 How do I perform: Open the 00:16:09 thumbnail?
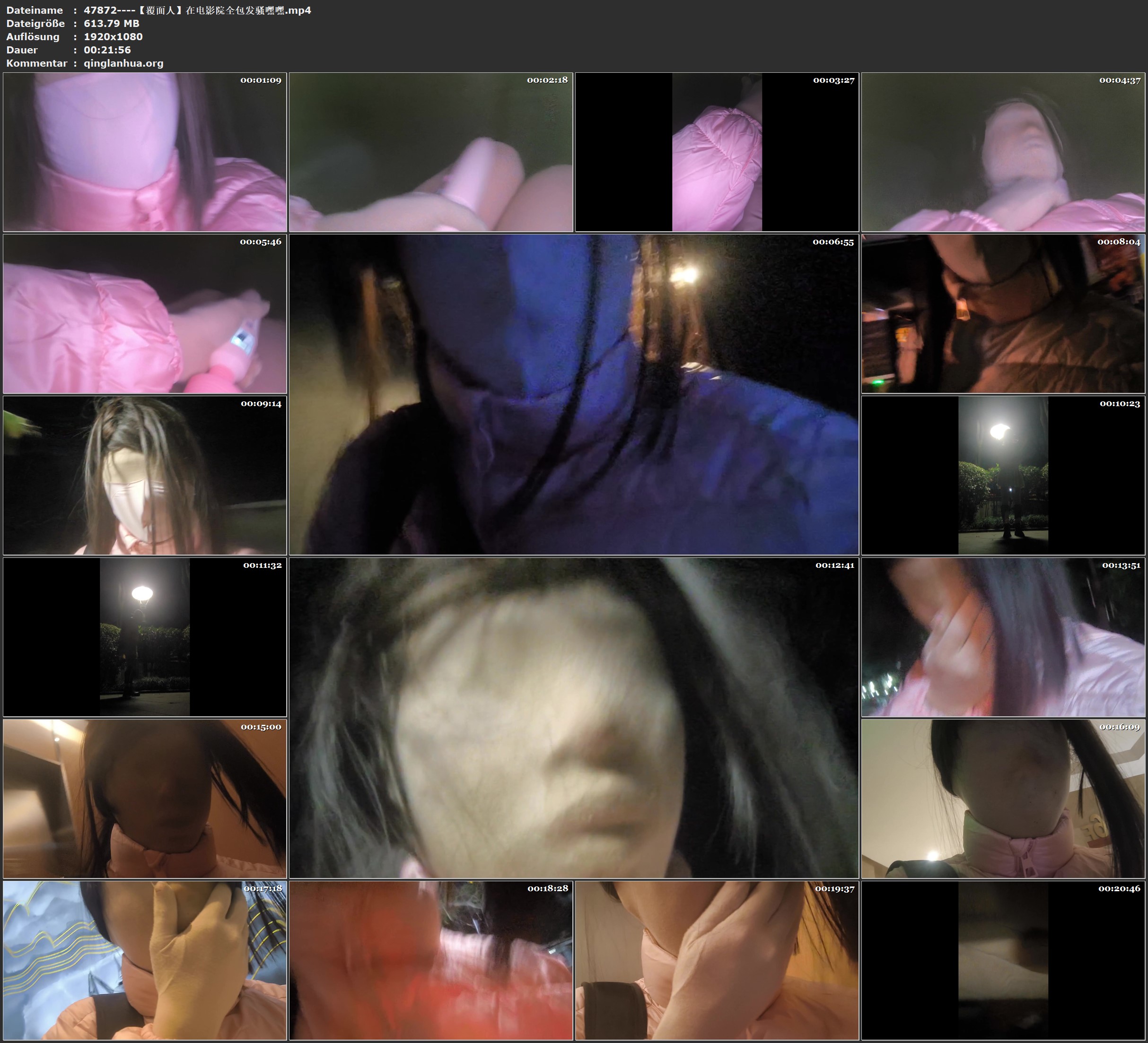[x=1003, y=799]
